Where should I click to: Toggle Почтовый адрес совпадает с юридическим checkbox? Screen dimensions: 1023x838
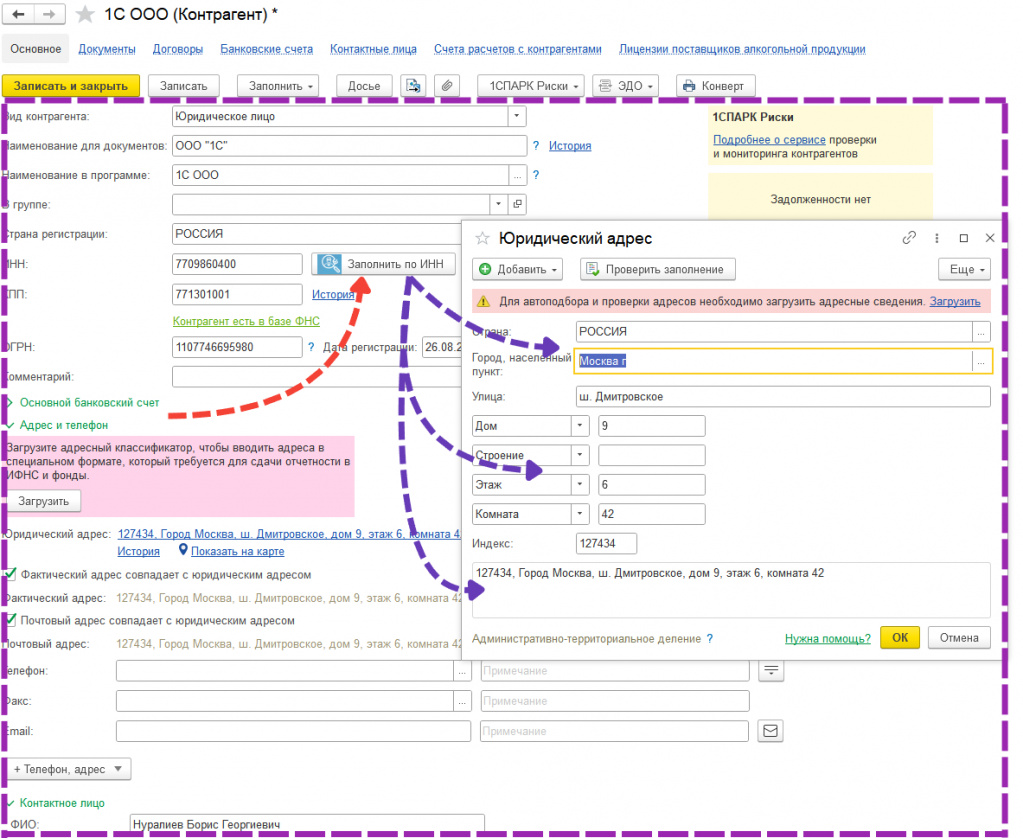tap(10, 620)
